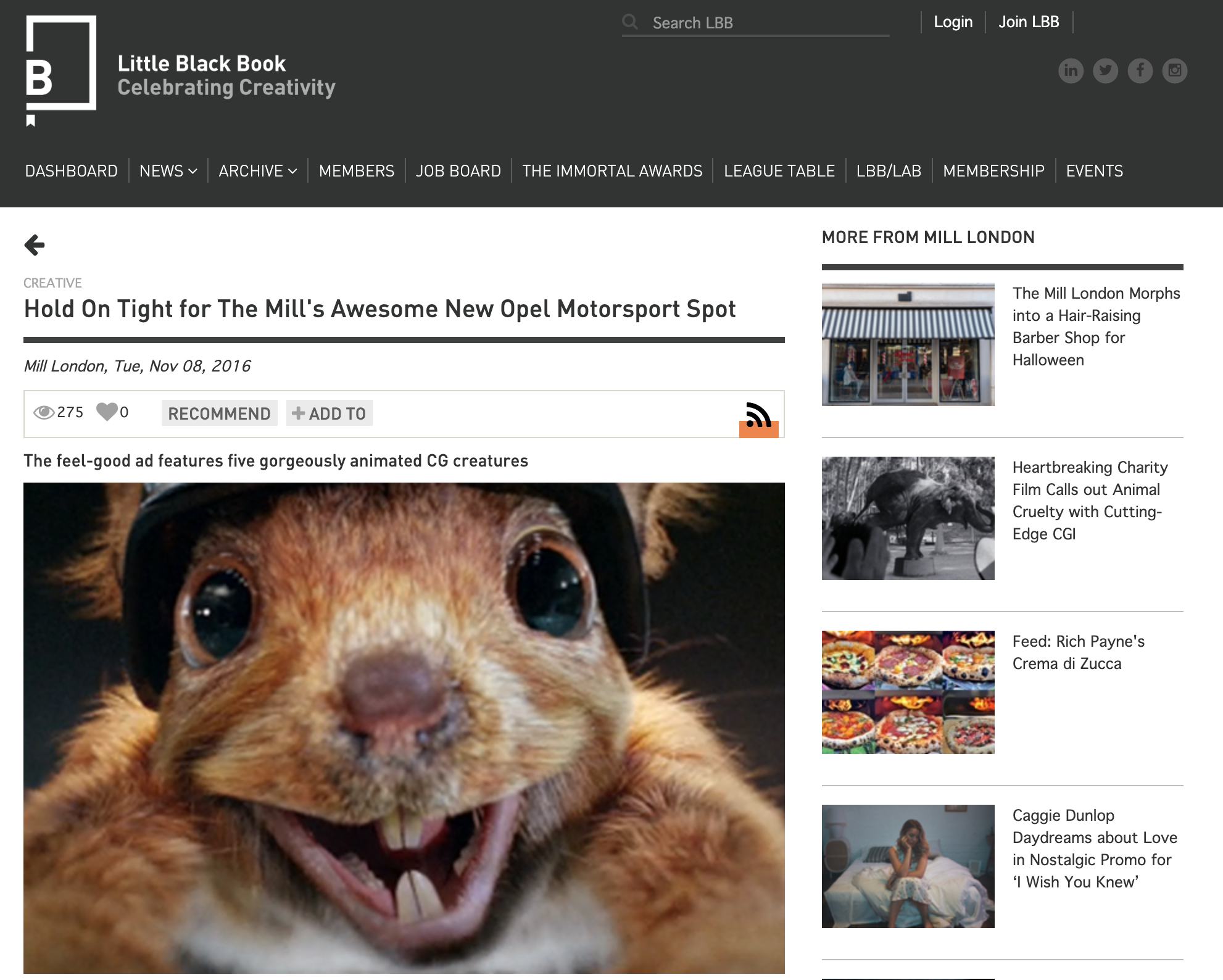Screen dimensions: 1223x980
Task: Expand the Archive dropdown menu
Action: tap(257, 171)
